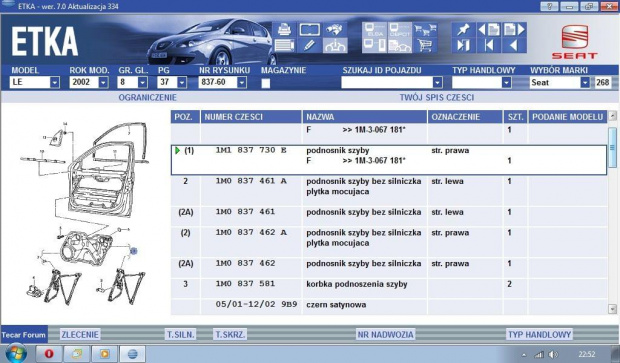Expand the TYP HANDLOWY dropdown in the top bar
620x363 pixels.
click(507, 82)
